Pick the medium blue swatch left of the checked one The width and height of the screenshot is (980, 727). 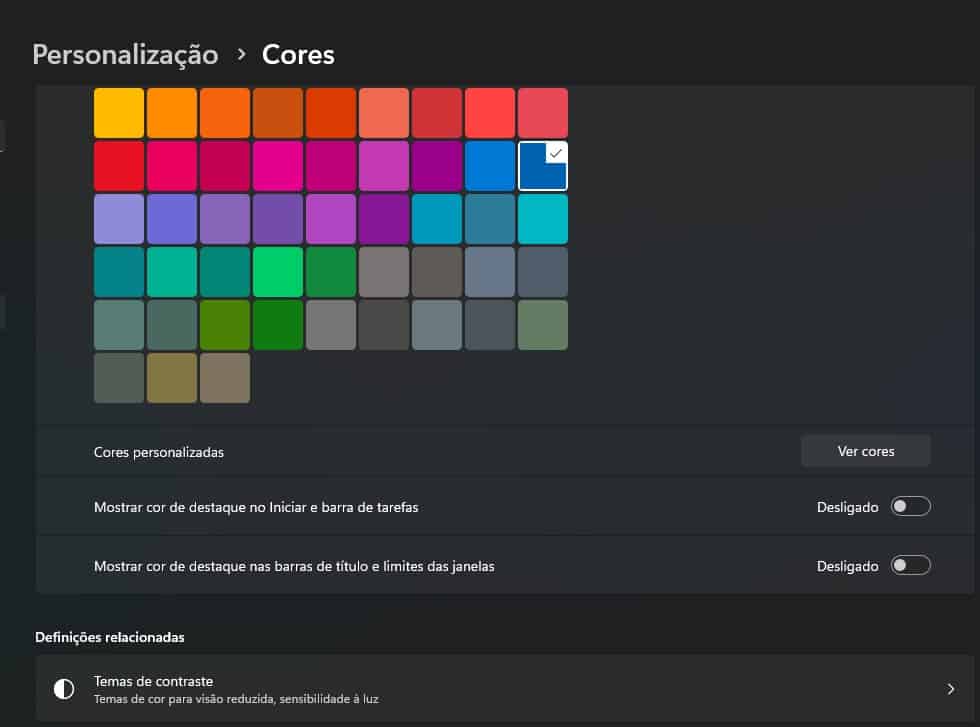tap(490, 166)
